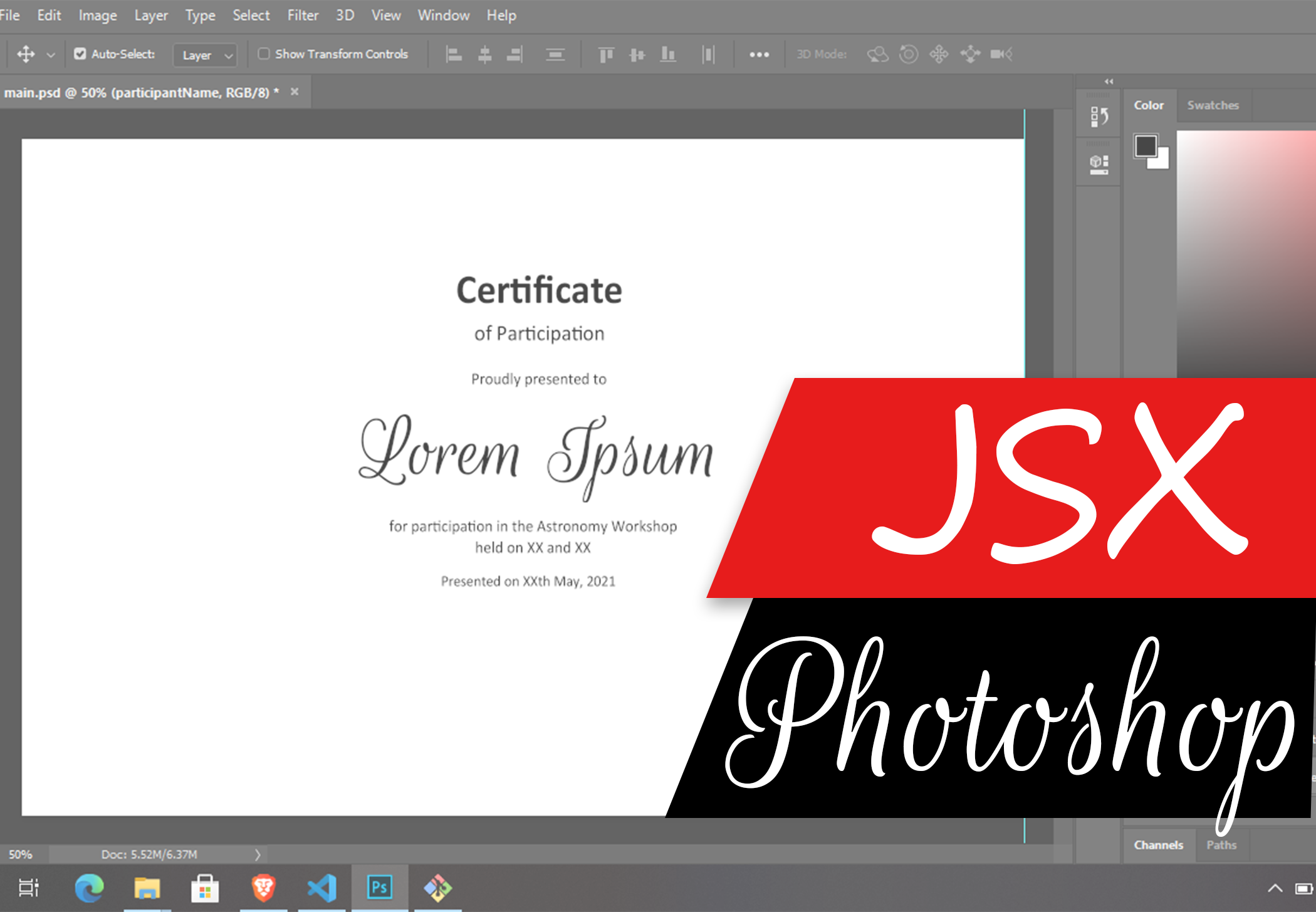The image size is (1316, 912).
Task: Click the foreground color swatch
Action: click(1145, 145)
